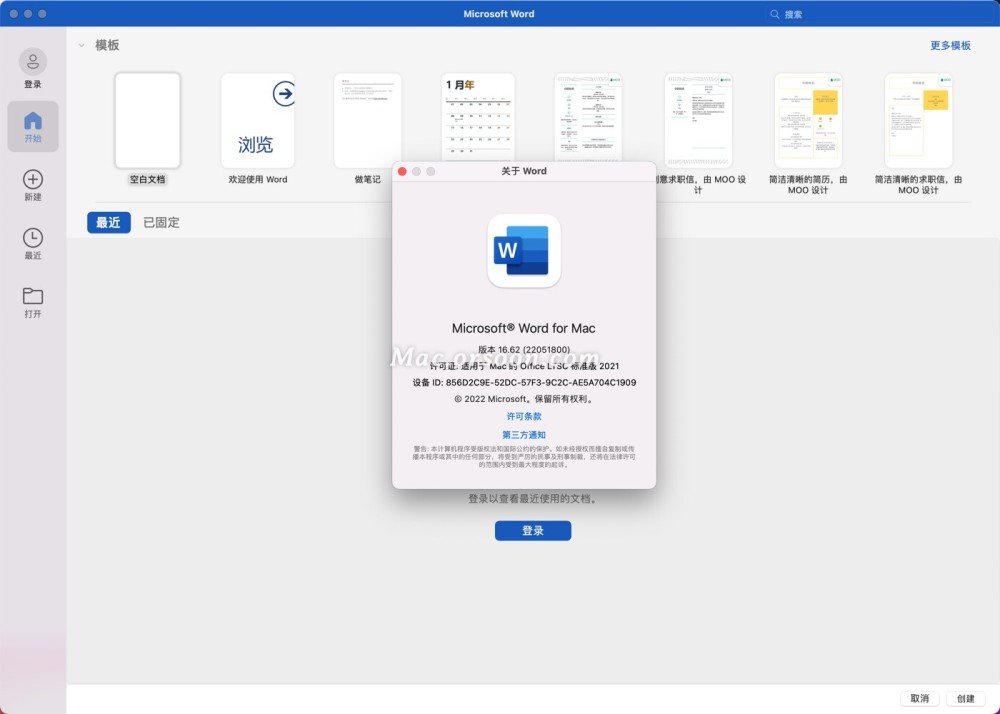This screenshot has width=1000, height=714.
Task: Open the 做笔记 template
Action: [367, 120]
